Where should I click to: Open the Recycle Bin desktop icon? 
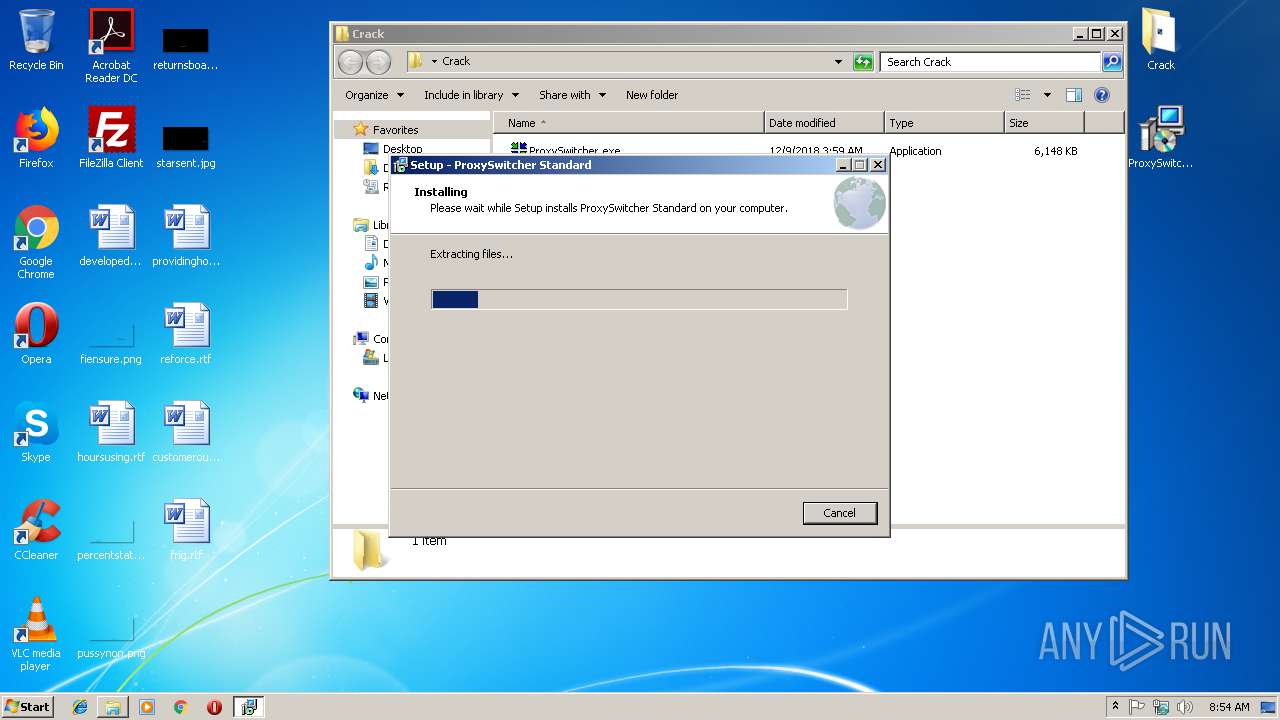[36, 40]
